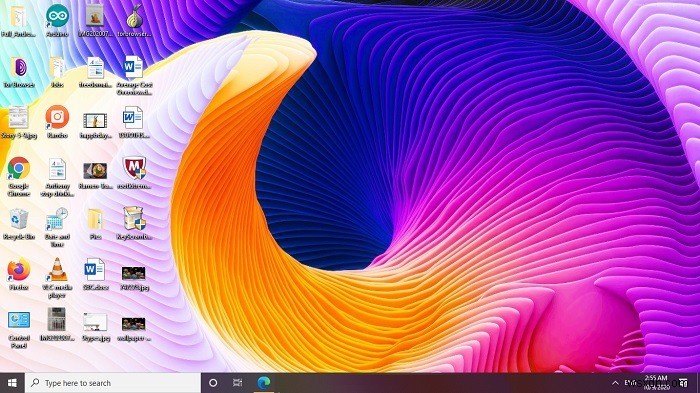Screen dimensions: 700x393
Task: Select the Skype.jpg image file
Action: click(95, 322)
